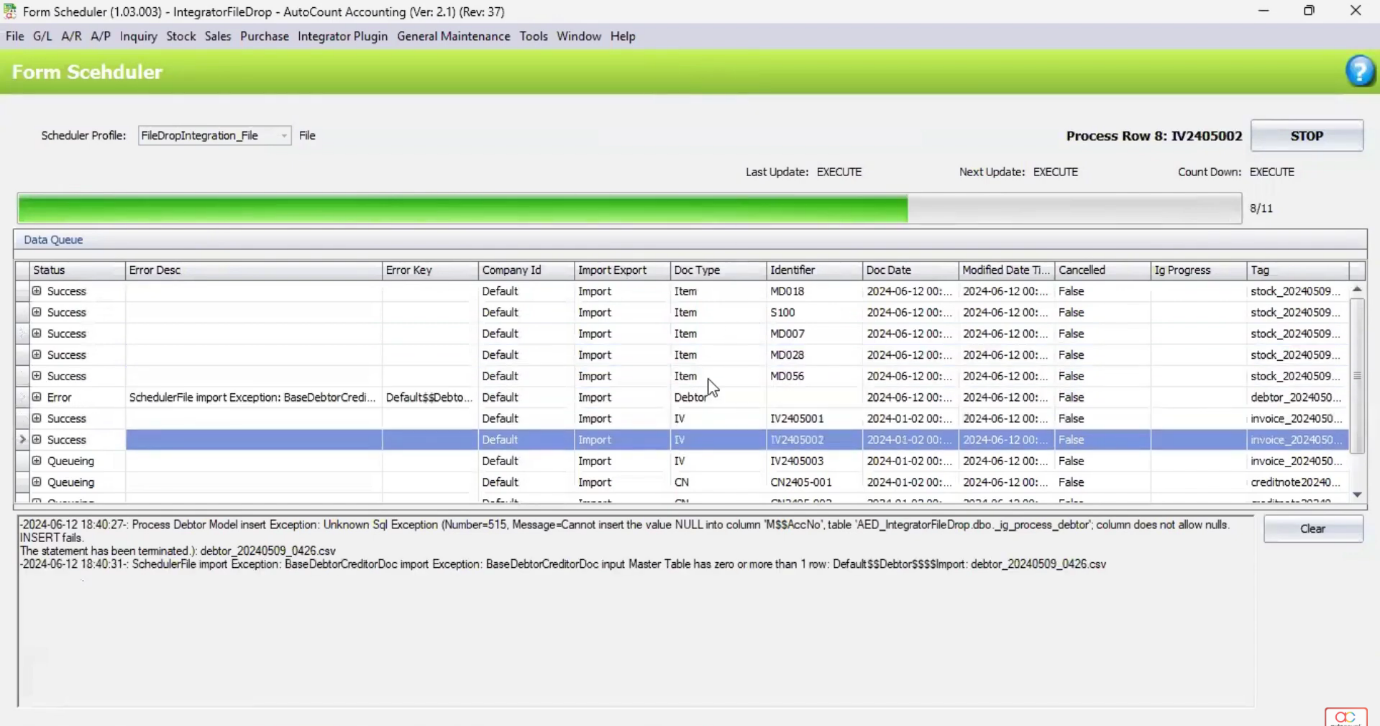Viewport: 1380px width, 726px height.
Task: Open the General Maintenance menu
Action: pos(453,36)
